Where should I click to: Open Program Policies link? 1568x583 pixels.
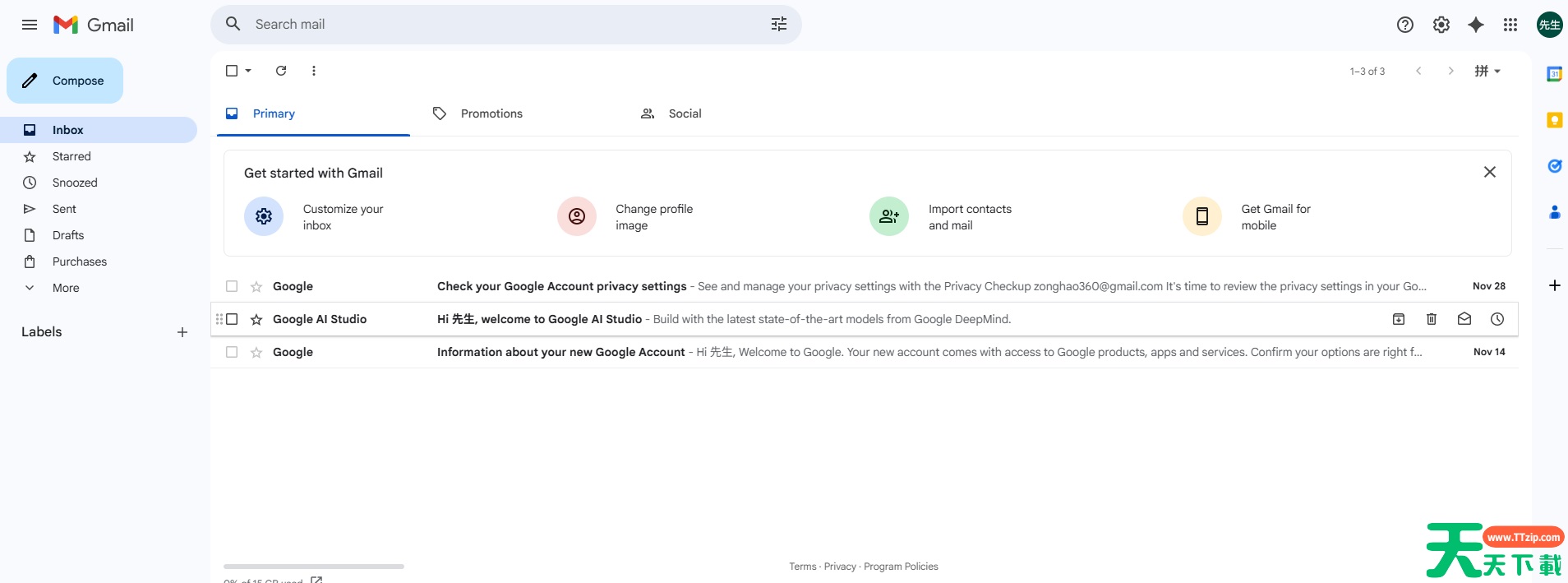click(901, 567)
